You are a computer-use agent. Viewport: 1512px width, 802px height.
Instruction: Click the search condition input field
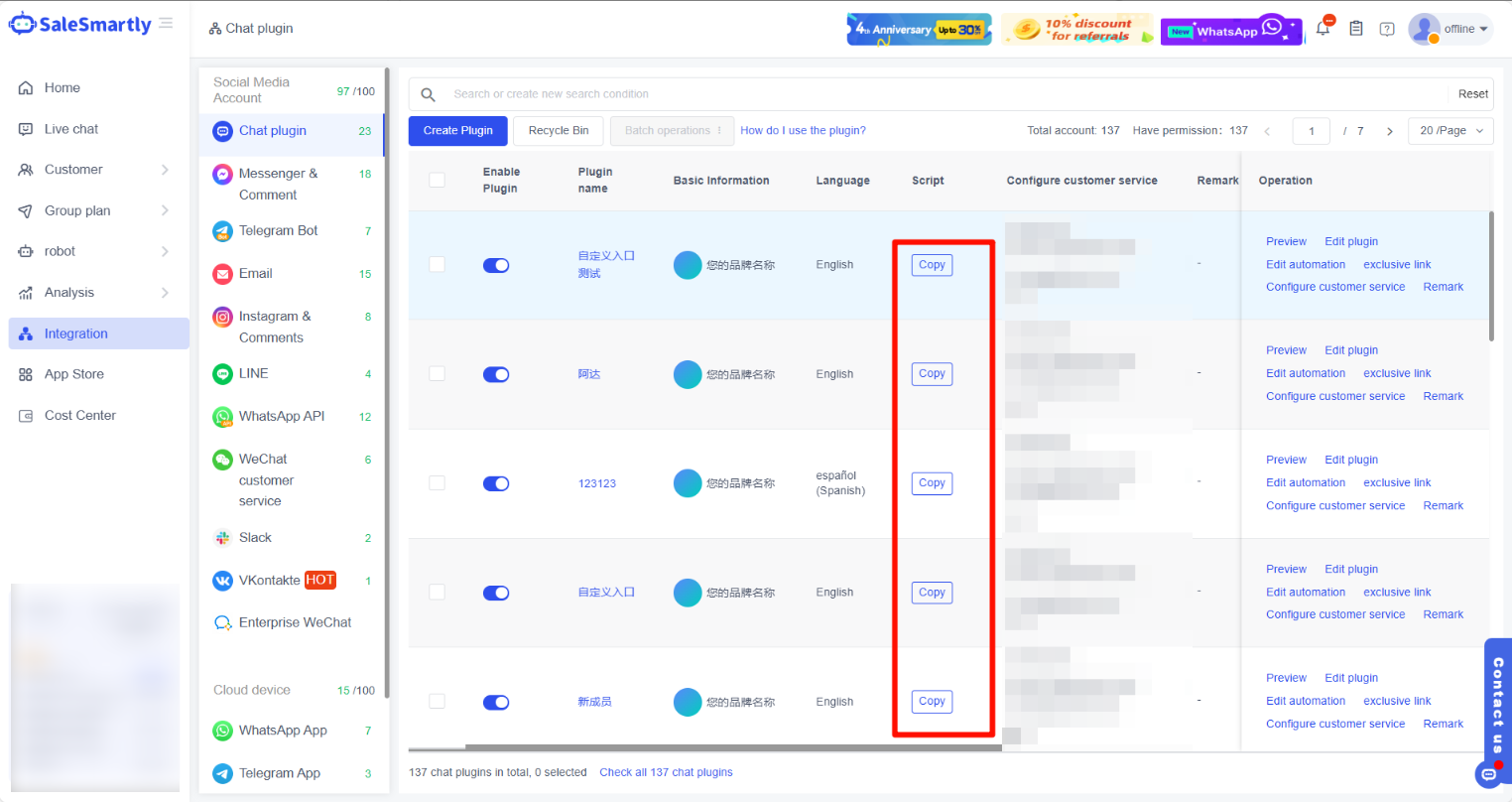pos(943,94)
